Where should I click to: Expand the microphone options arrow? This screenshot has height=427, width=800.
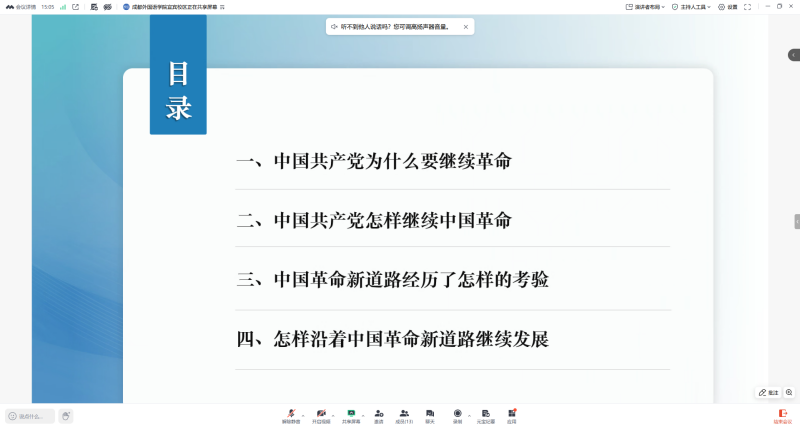tap(304, 413)
